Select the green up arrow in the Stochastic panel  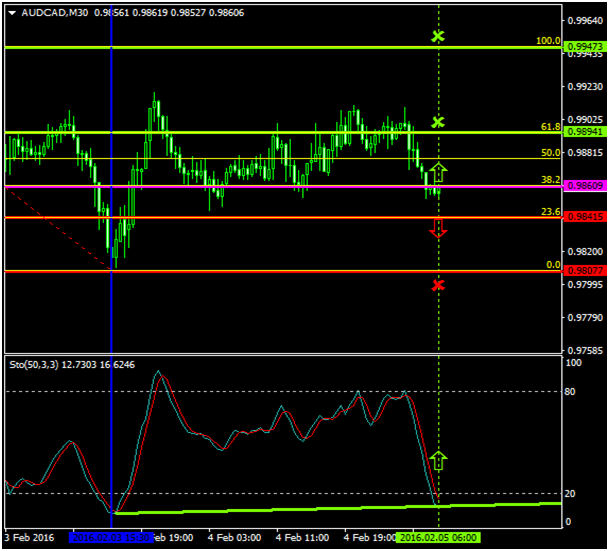pos(437,461)
